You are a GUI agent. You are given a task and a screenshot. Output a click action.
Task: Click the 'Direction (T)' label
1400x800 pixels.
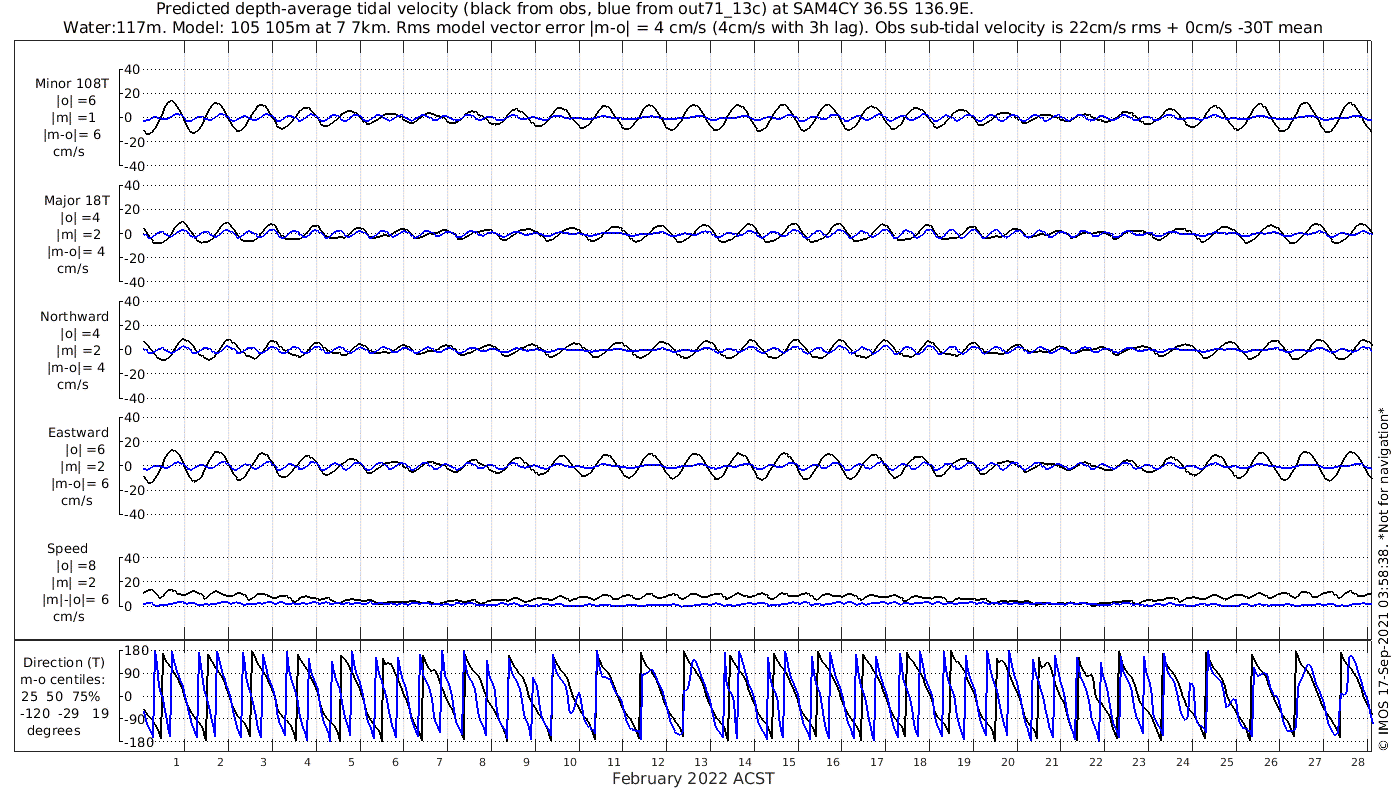click(x=64, y=663)
